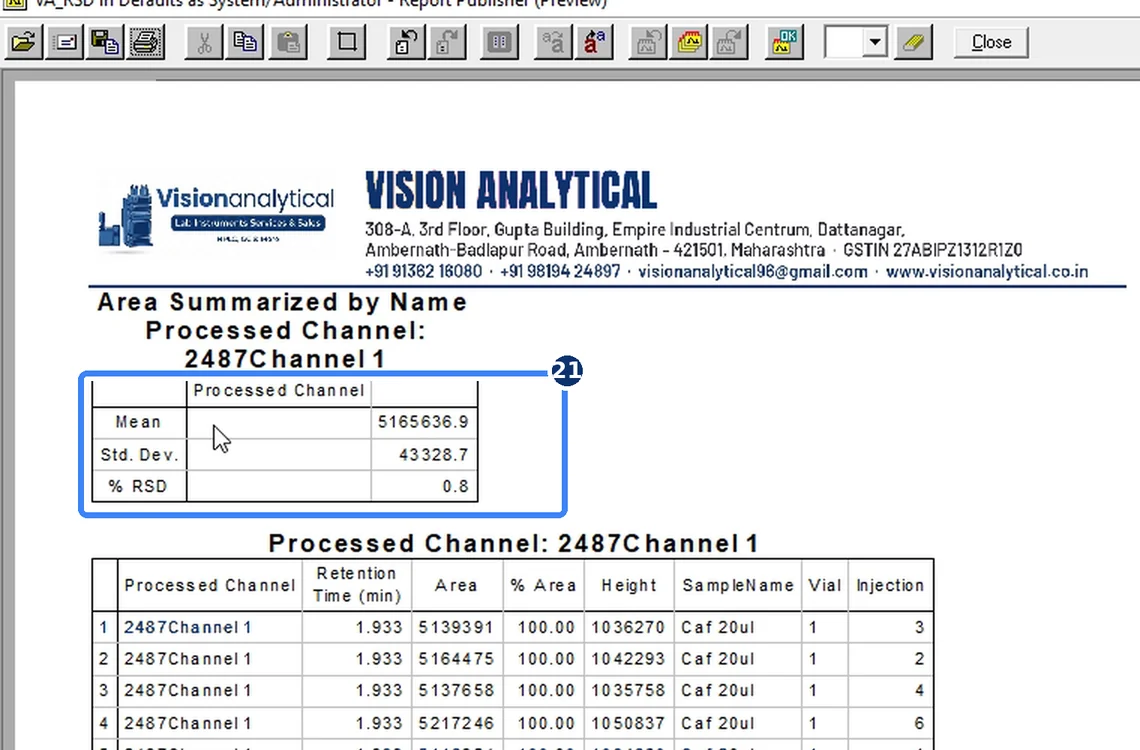The image size is (1140, 750).
Task: Click the square frame selection icon
Action: click(347, 42)
